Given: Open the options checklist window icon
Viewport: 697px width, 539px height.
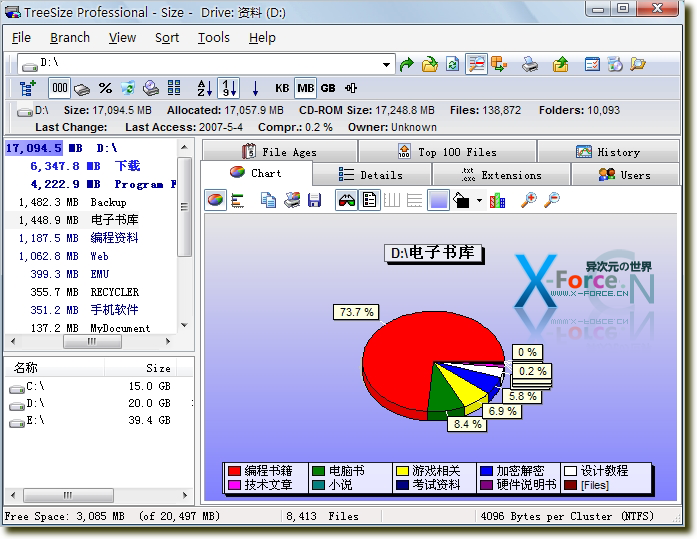Looking at the screenshot, I should 592,65.
